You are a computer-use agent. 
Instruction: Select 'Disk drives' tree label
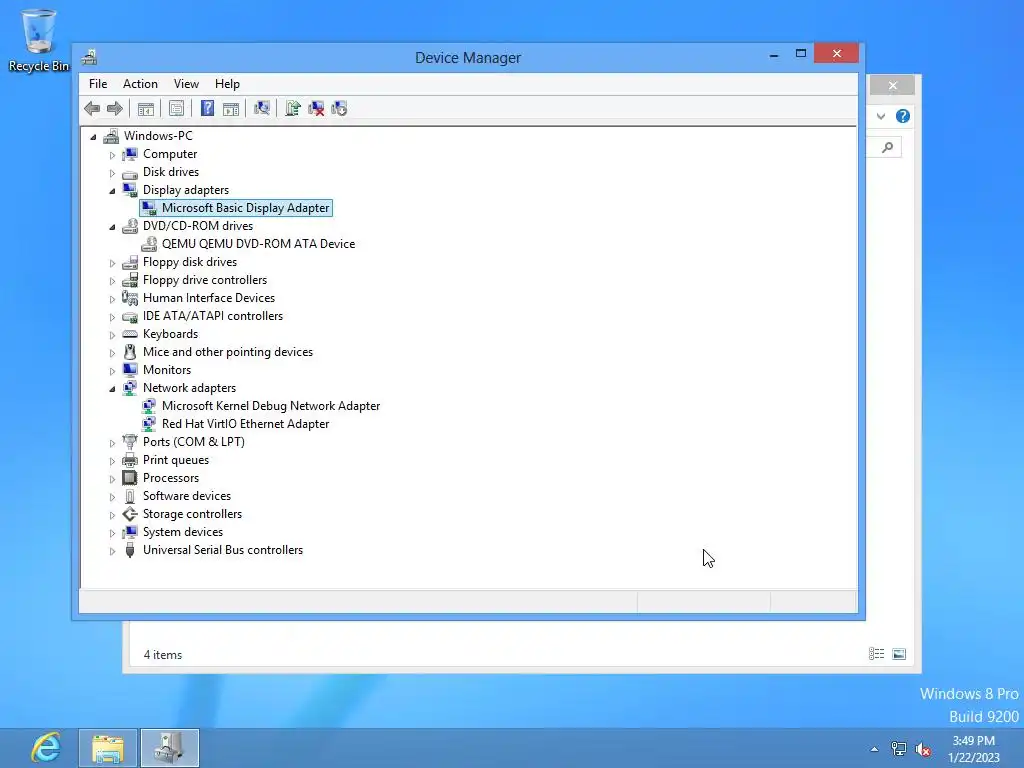(171, 172)
